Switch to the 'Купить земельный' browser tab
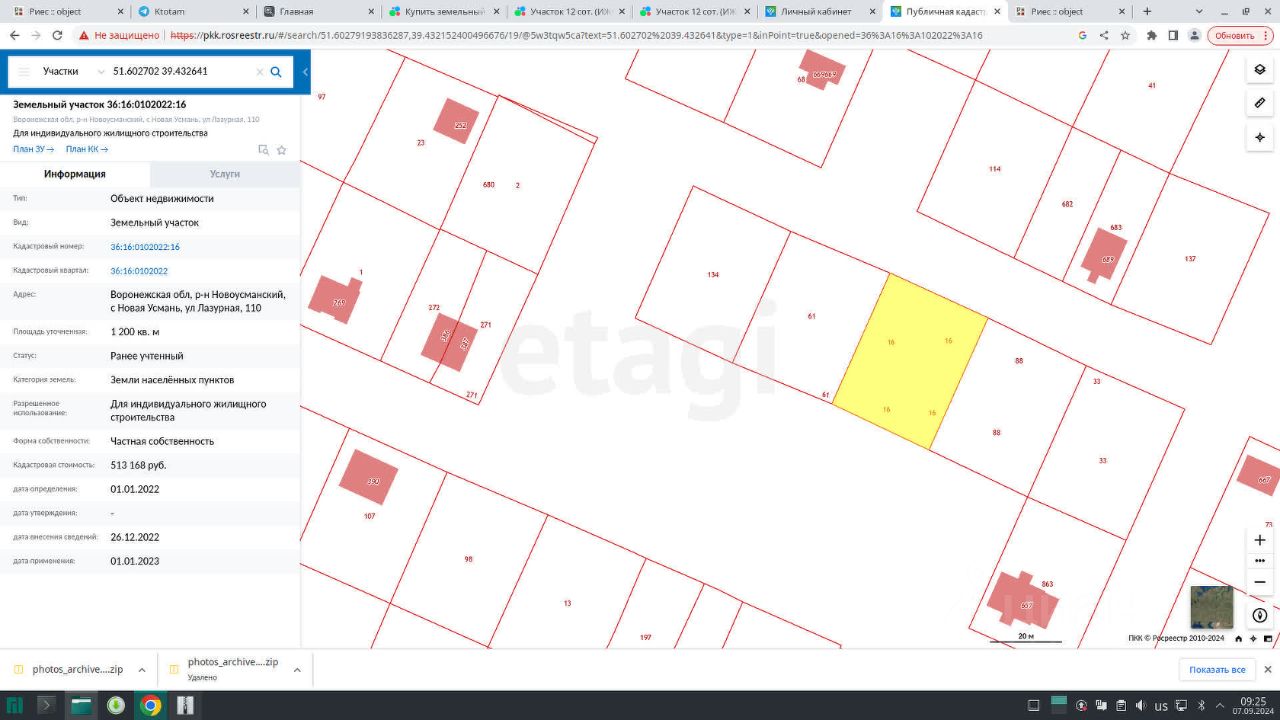 pyautogui.click(x=442, y=12)
